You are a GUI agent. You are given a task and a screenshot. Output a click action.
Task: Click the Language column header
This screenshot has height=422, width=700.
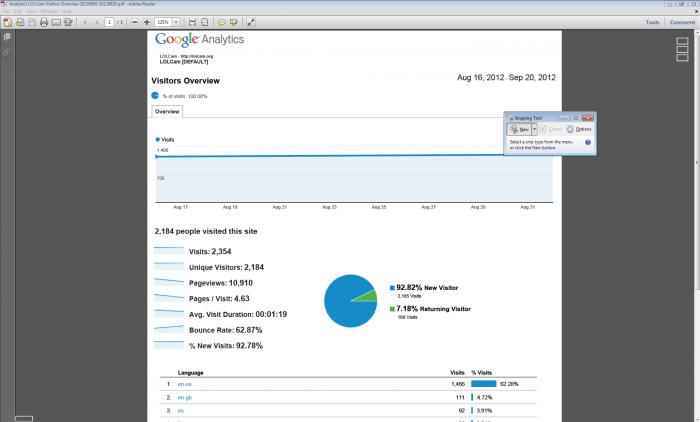[x=191, y=373]
